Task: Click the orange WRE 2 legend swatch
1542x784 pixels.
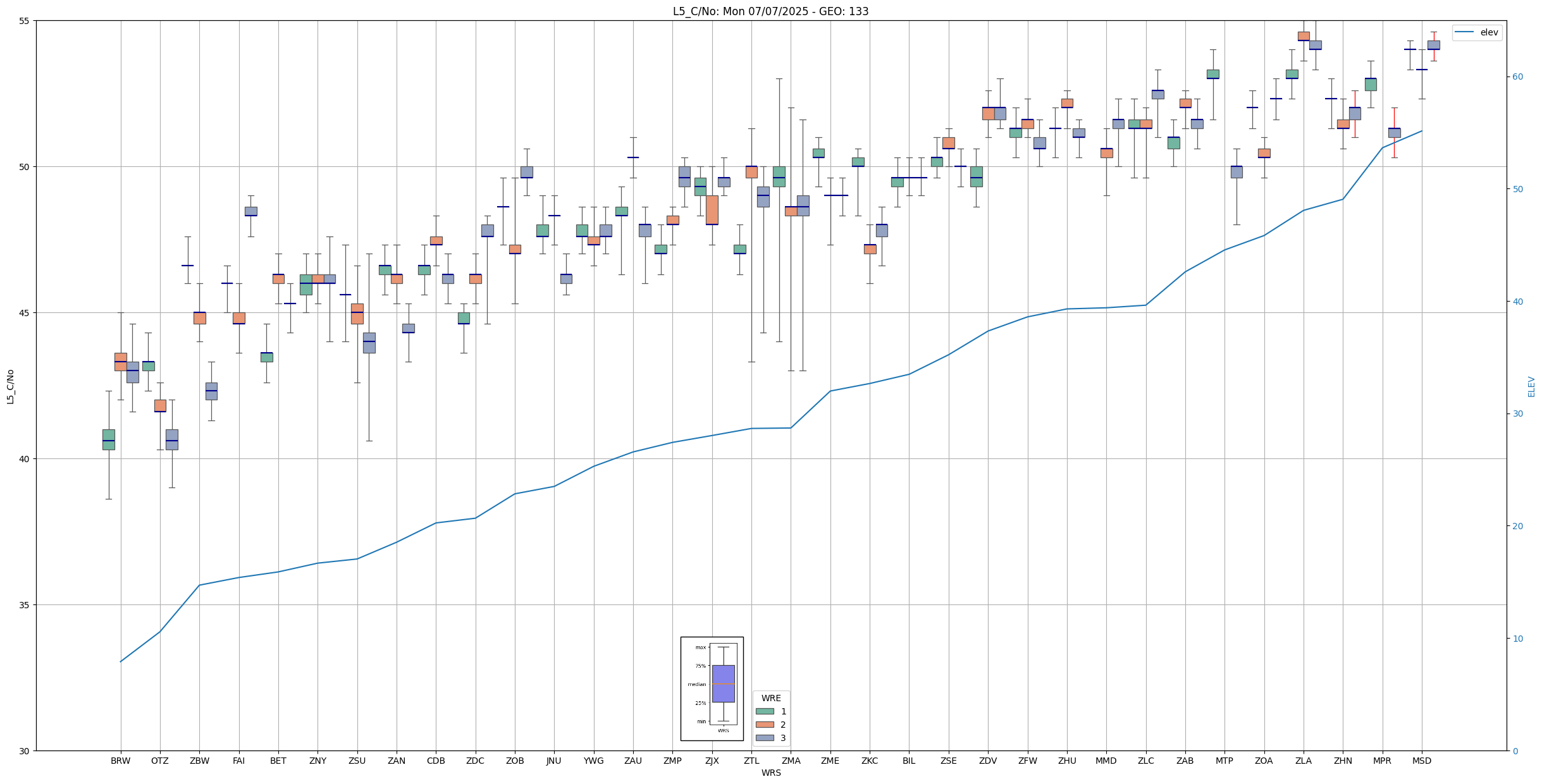Action: coord(765,725)
